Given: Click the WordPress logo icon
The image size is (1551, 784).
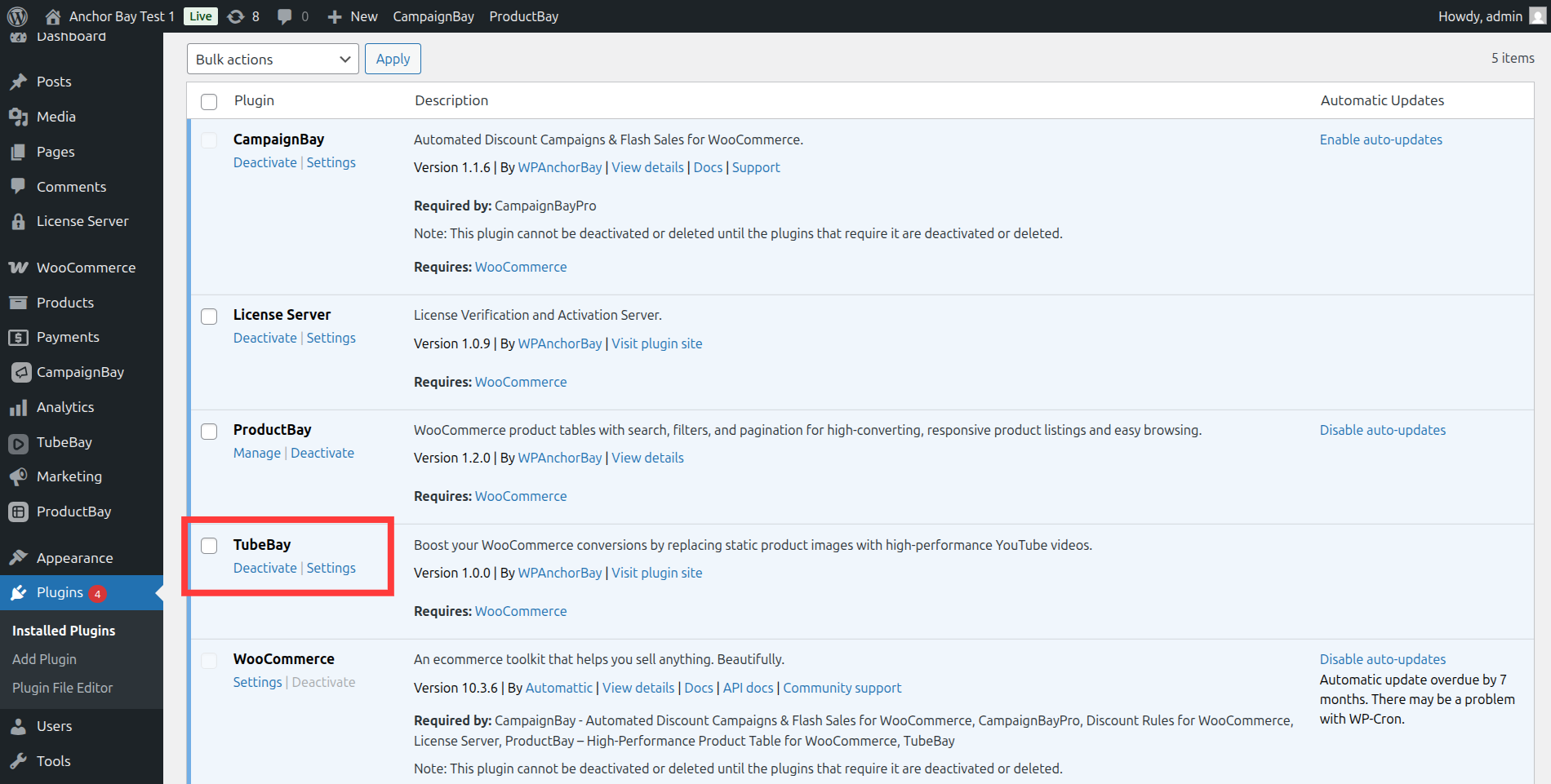Looking at the screenshot, I should click(x=17, y=16).
